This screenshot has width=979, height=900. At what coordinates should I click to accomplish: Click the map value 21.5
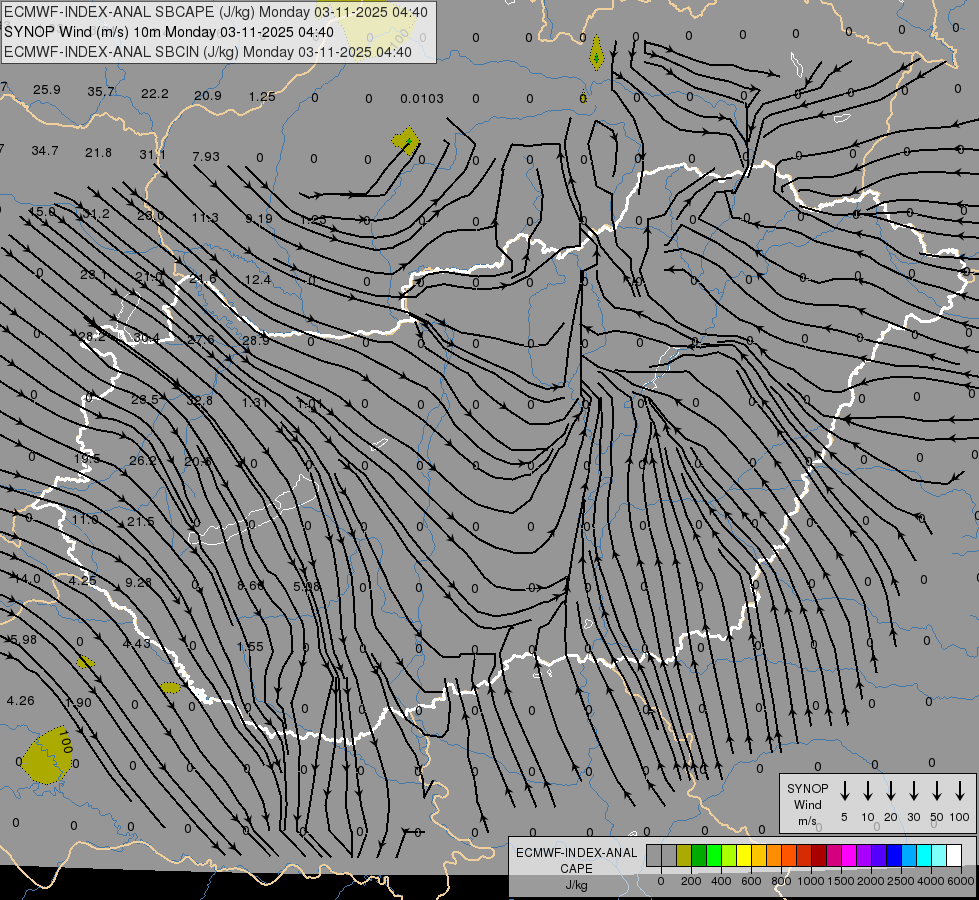pyautogui.click(x=140, y=521)
